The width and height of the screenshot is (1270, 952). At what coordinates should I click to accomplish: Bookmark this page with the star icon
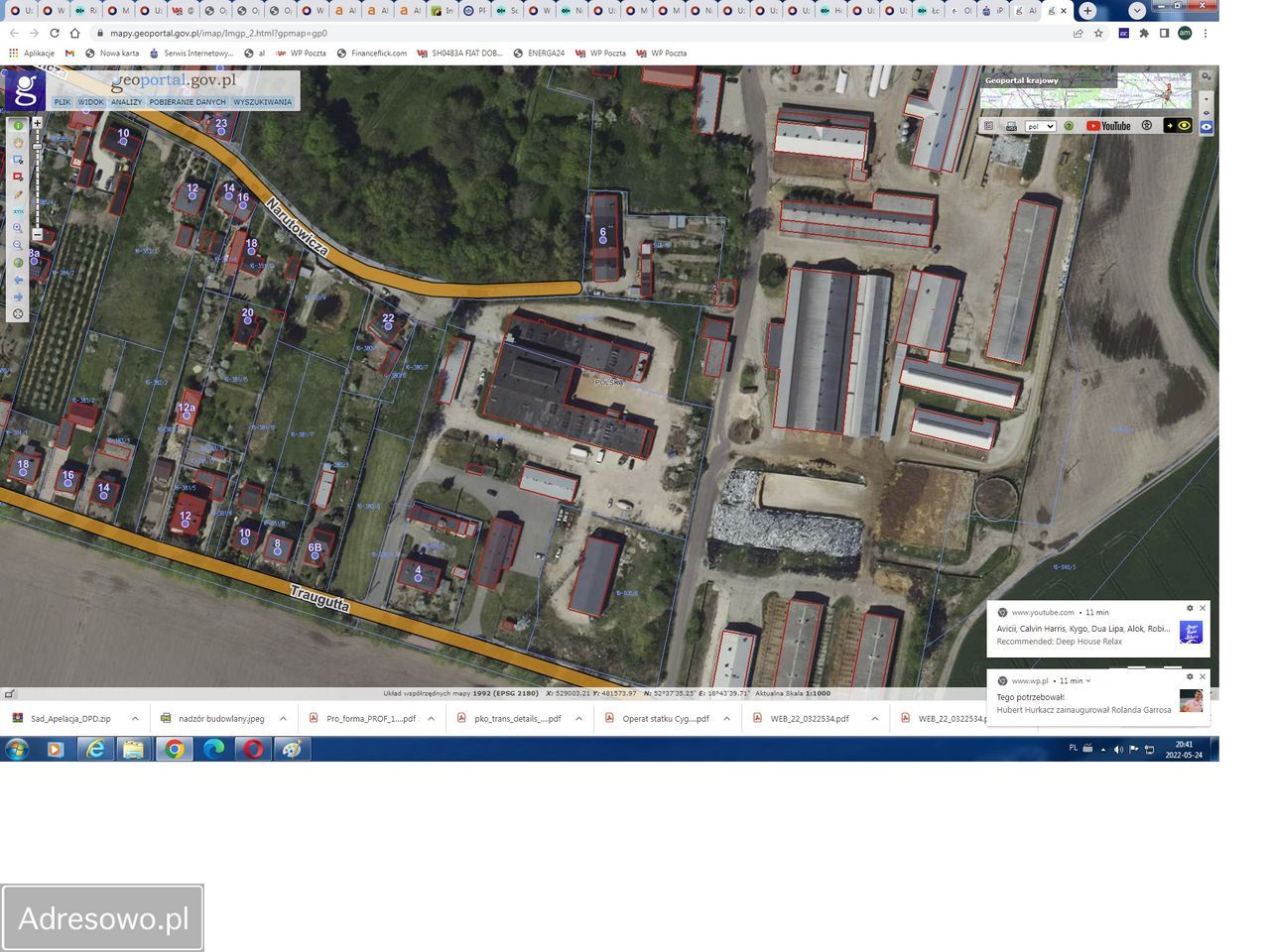click(x=1098, y=33)
